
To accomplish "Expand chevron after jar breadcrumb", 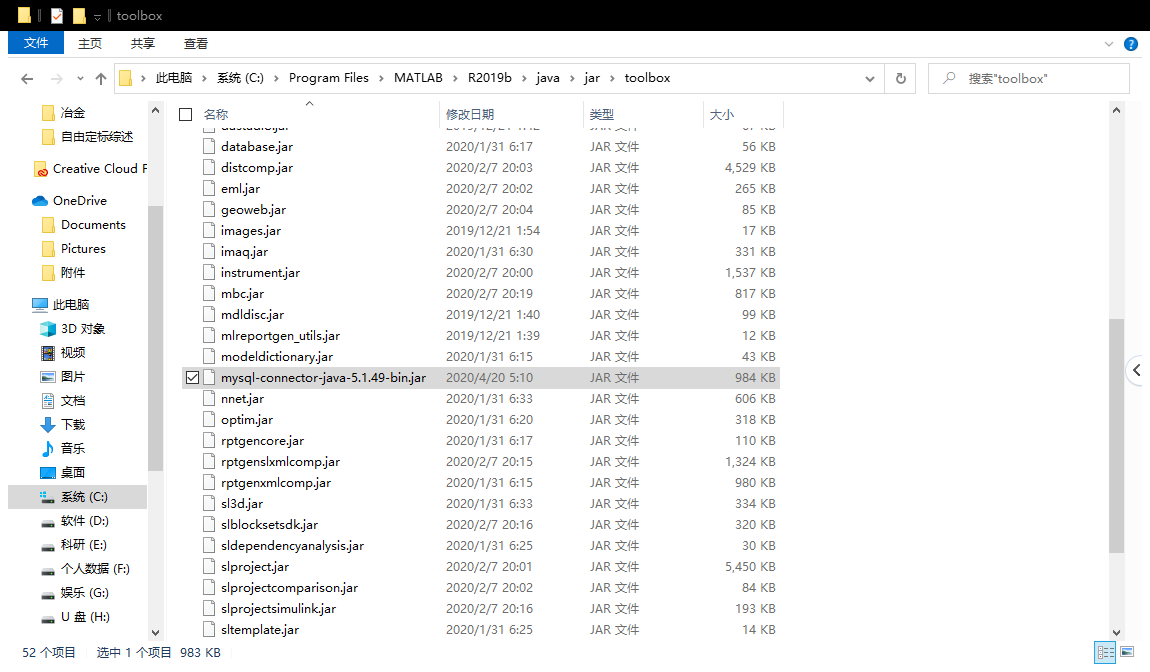I will pyautogui.click(x=612, y=78).
